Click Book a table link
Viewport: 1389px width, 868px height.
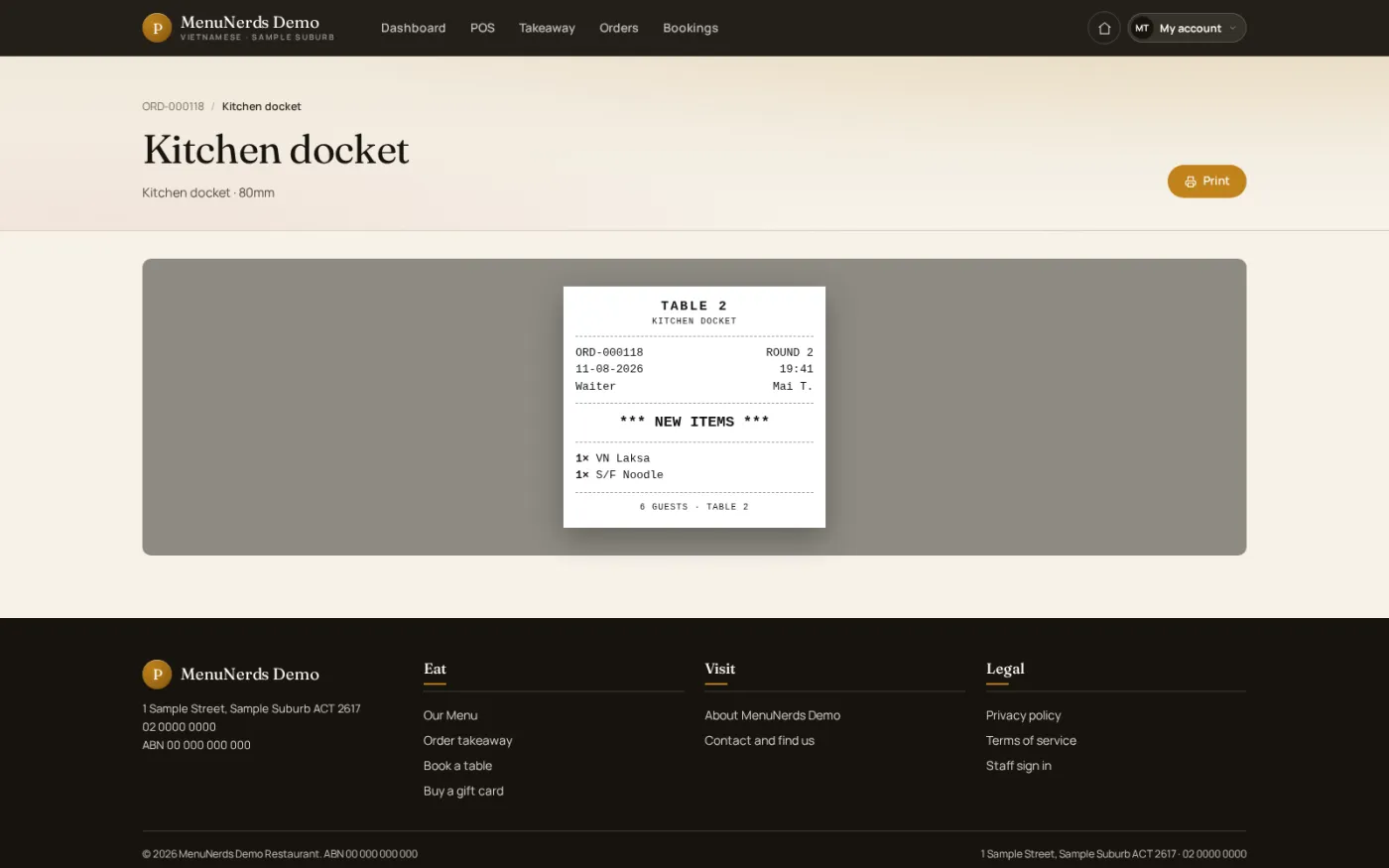click(x=457, y=766)
